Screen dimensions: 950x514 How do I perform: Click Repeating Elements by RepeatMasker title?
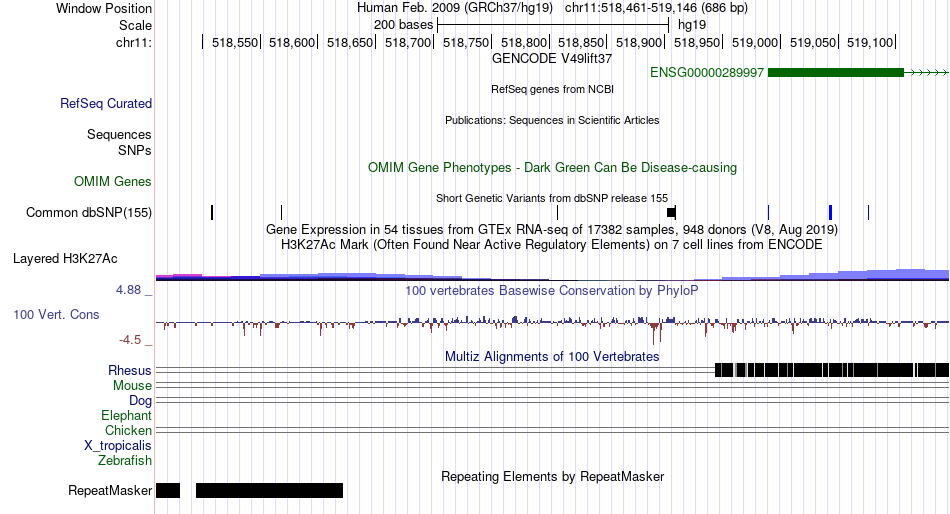pos(552,476)
